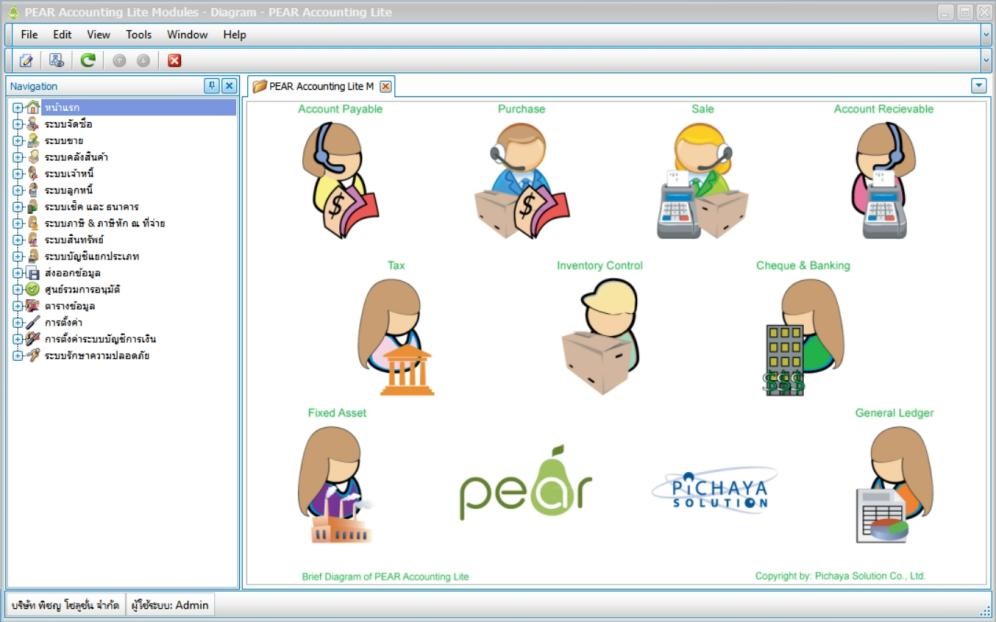The image size is (996, 622).
Task: Click the first greyed round toolbar button
Action: [x=119, y=60]
